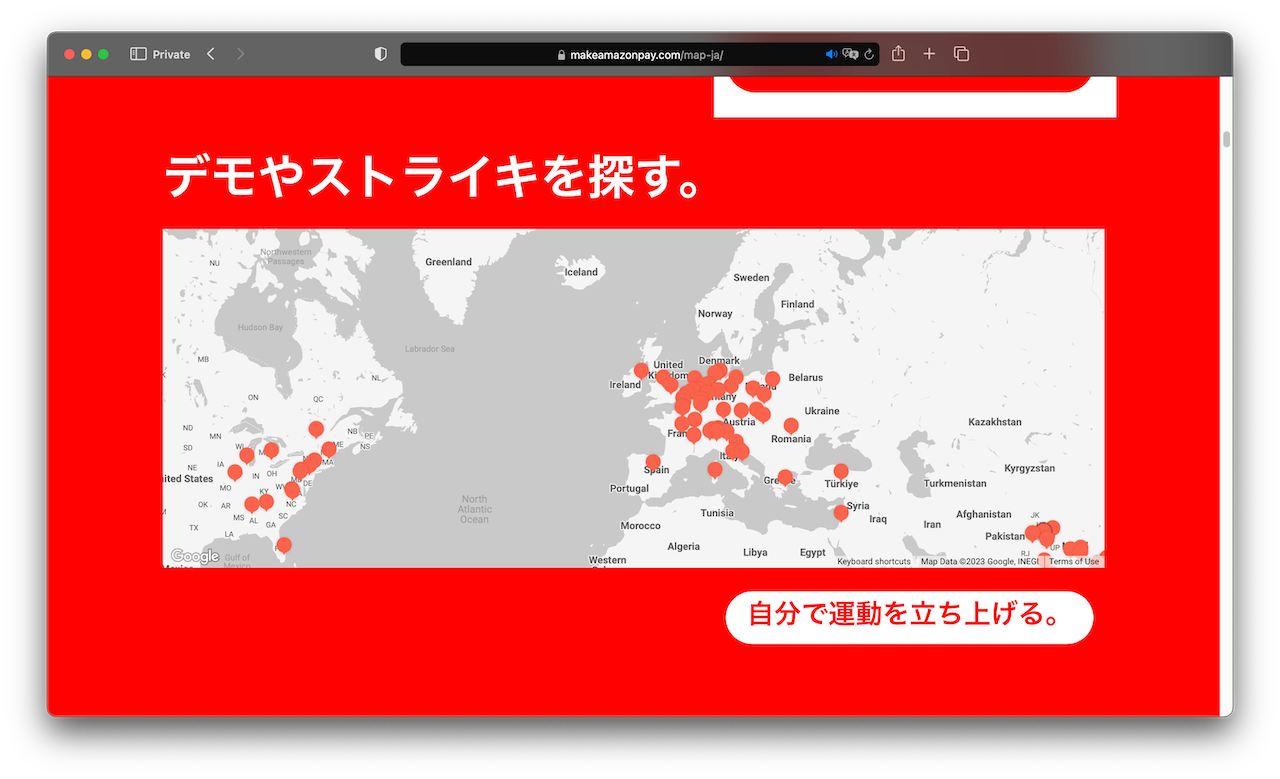Open the privacy report shield icon

click(380, 54)
